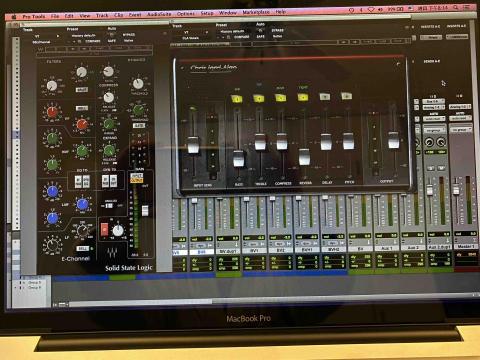Click COMPARE in the CLA Vocals header
The height and width of the screenshot is (360, 480).
point(242,37)
